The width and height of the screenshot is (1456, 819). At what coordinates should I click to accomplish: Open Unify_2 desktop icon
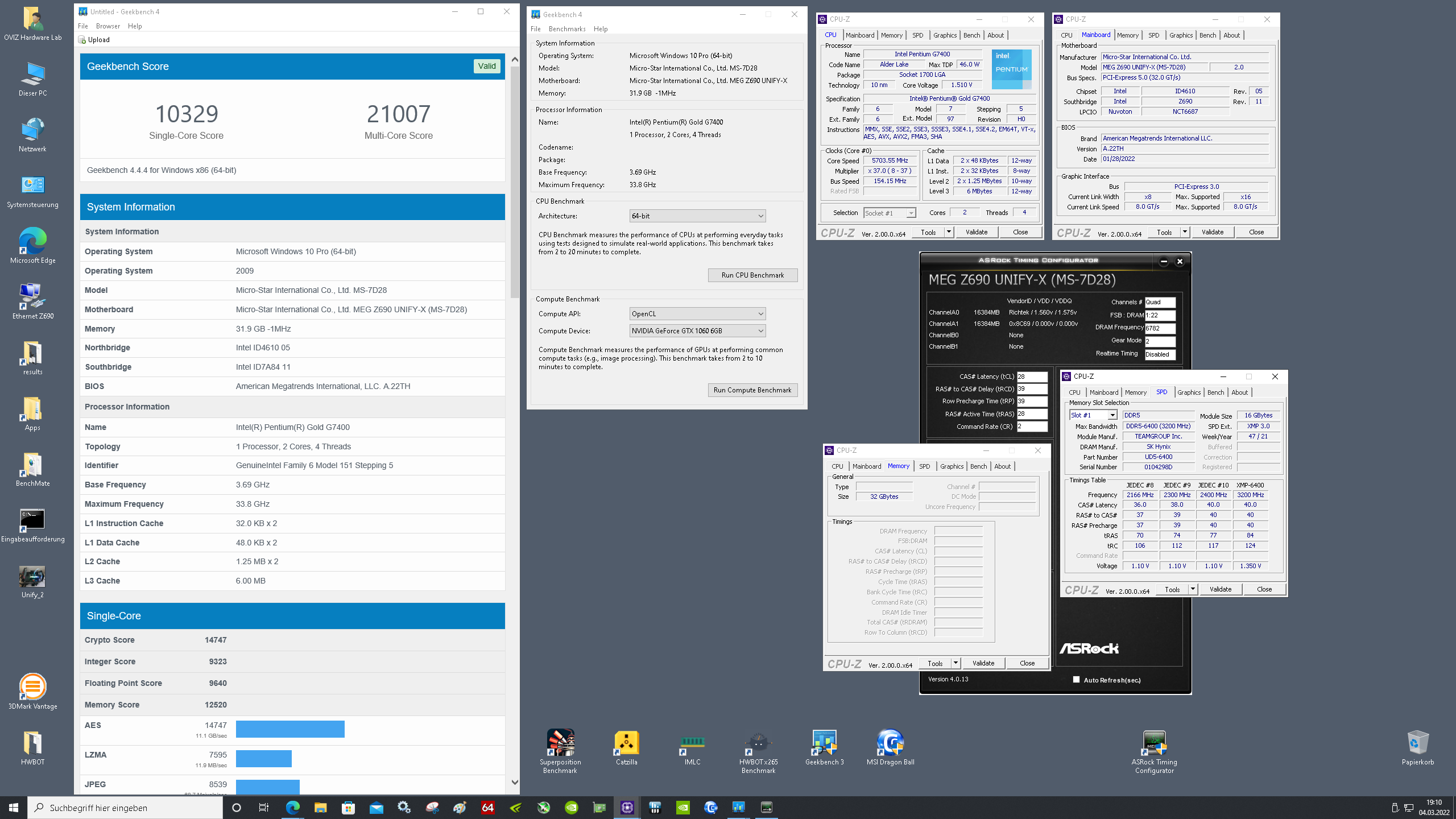pyautogui.click(x=32, y=581)
